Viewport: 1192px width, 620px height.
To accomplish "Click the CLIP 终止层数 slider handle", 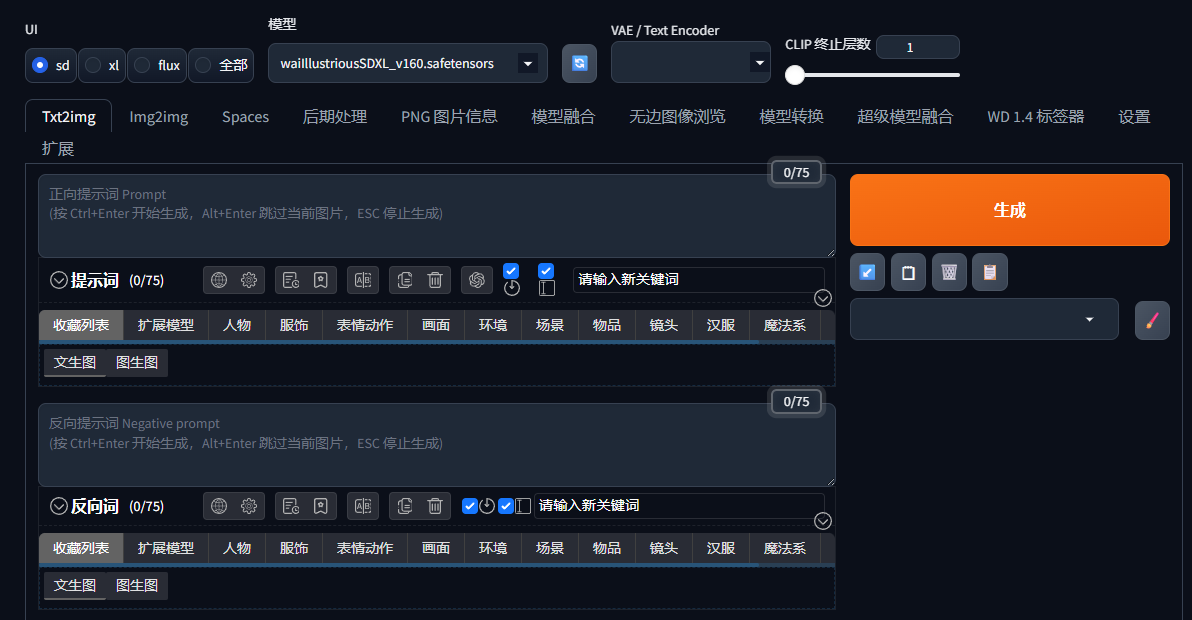I will coord(795,75).
